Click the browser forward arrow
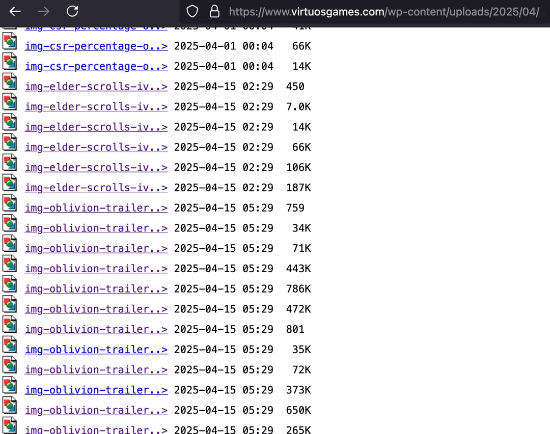This screenshot has width=550, height=434. coord(43,12)
